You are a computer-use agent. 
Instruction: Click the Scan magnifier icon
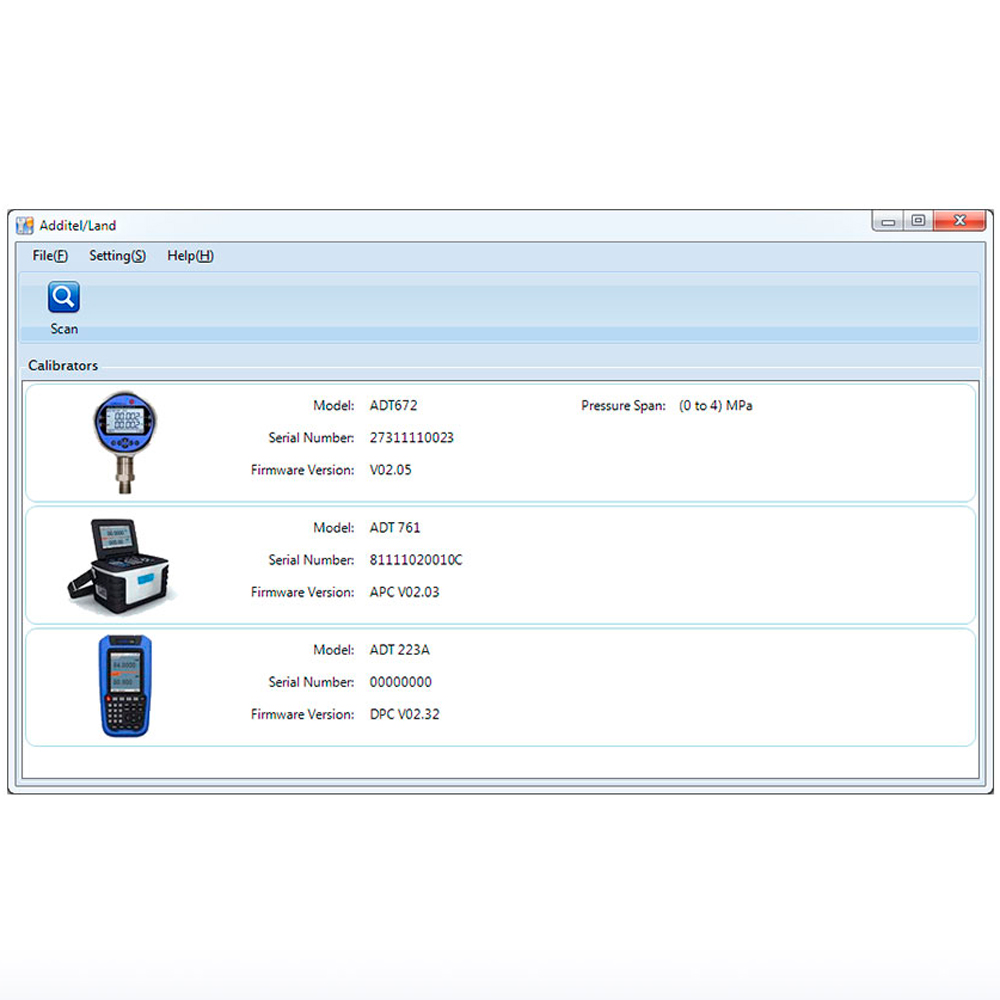click(x=64, y=297)
